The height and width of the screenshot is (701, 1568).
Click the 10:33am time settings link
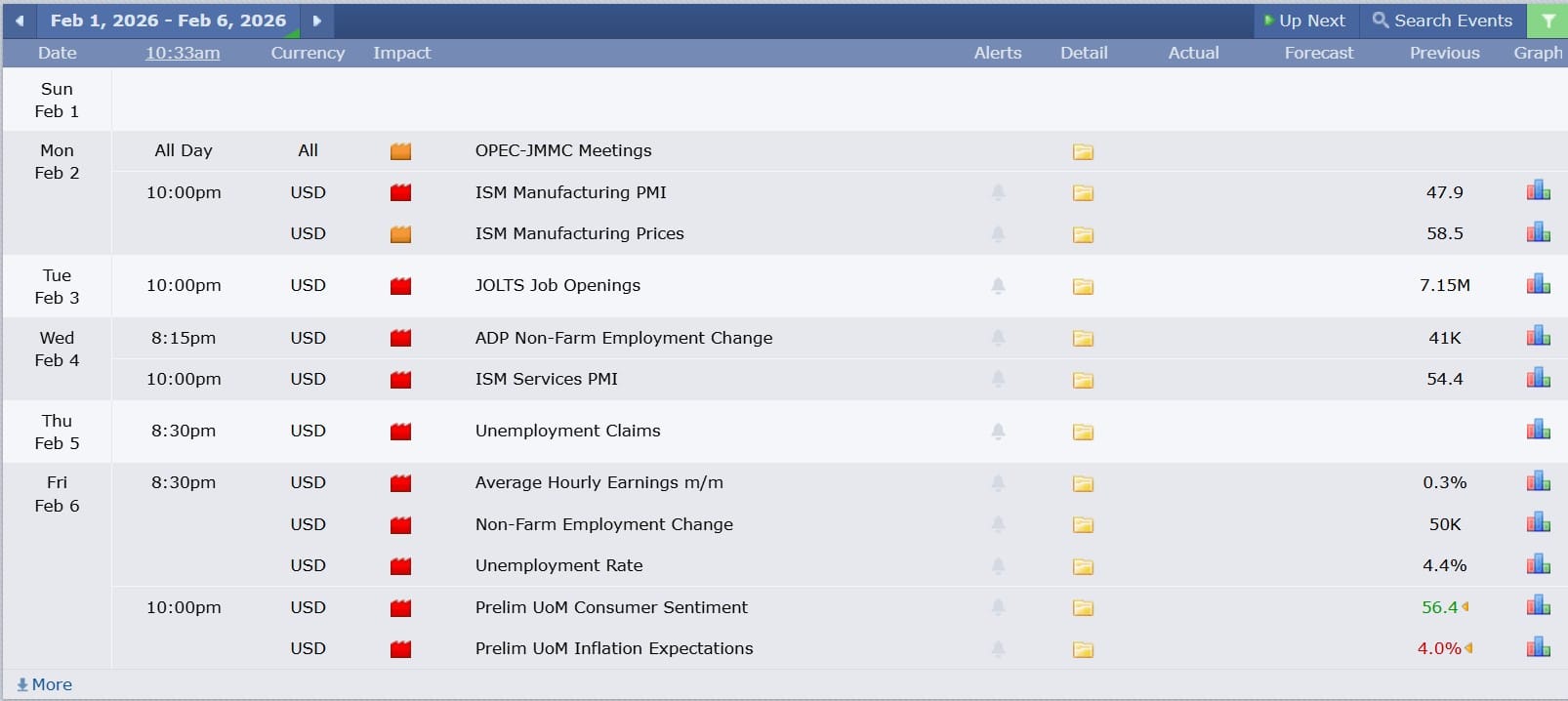(x=183, y=53)
